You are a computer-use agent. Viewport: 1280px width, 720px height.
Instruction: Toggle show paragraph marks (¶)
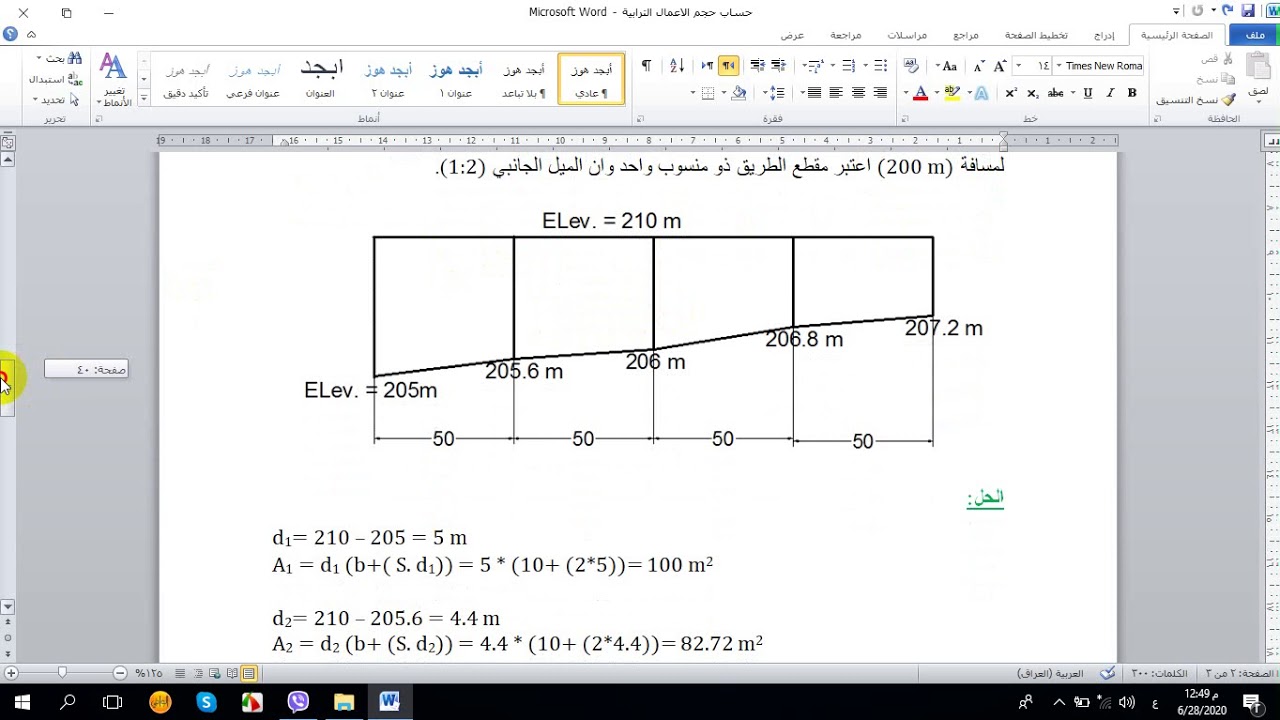pyautogui.click(x=646, y=66)
